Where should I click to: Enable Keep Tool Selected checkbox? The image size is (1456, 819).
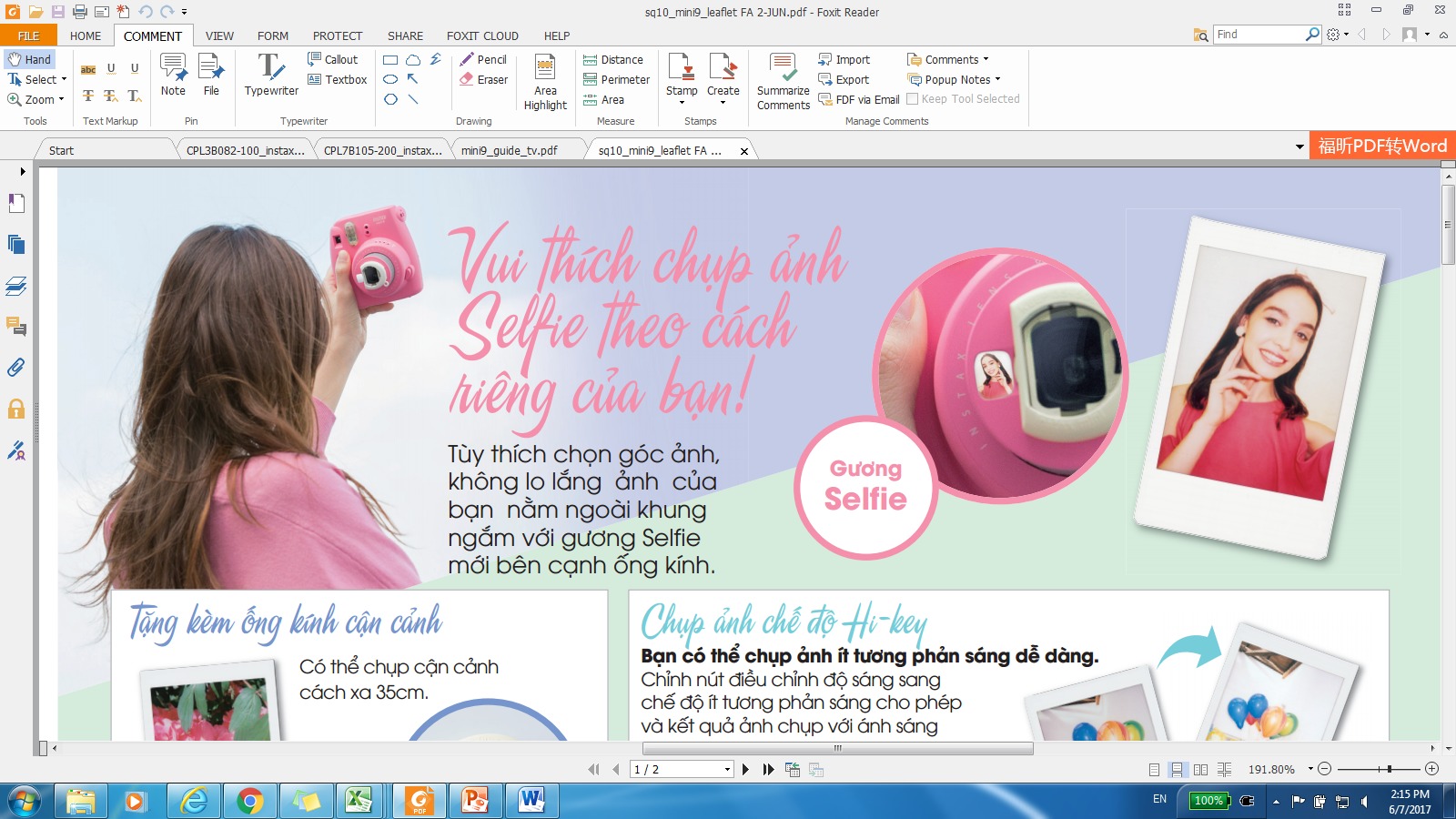coord(913,99)
